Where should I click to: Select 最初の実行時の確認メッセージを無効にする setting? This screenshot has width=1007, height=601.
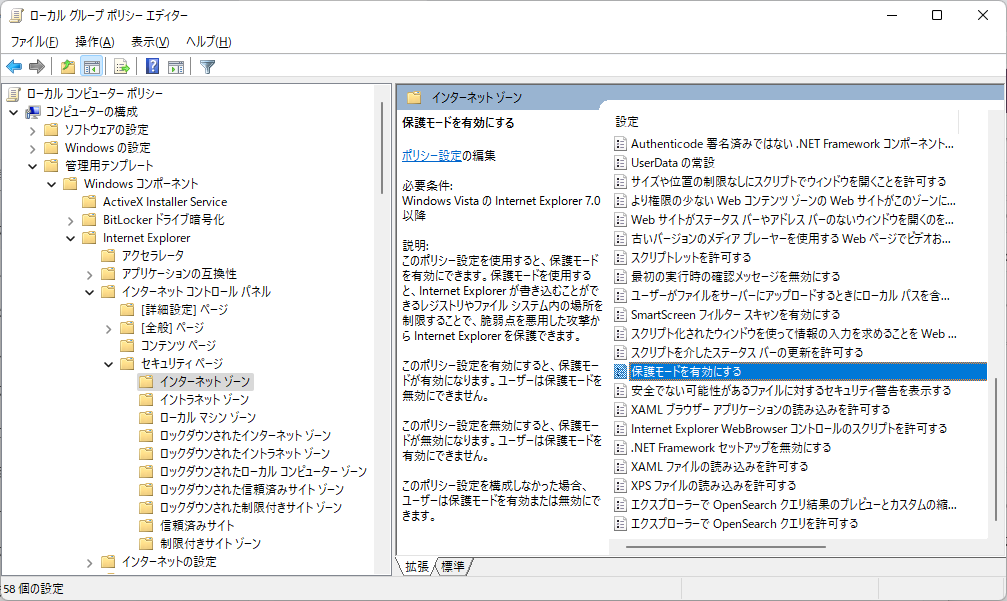735,277
